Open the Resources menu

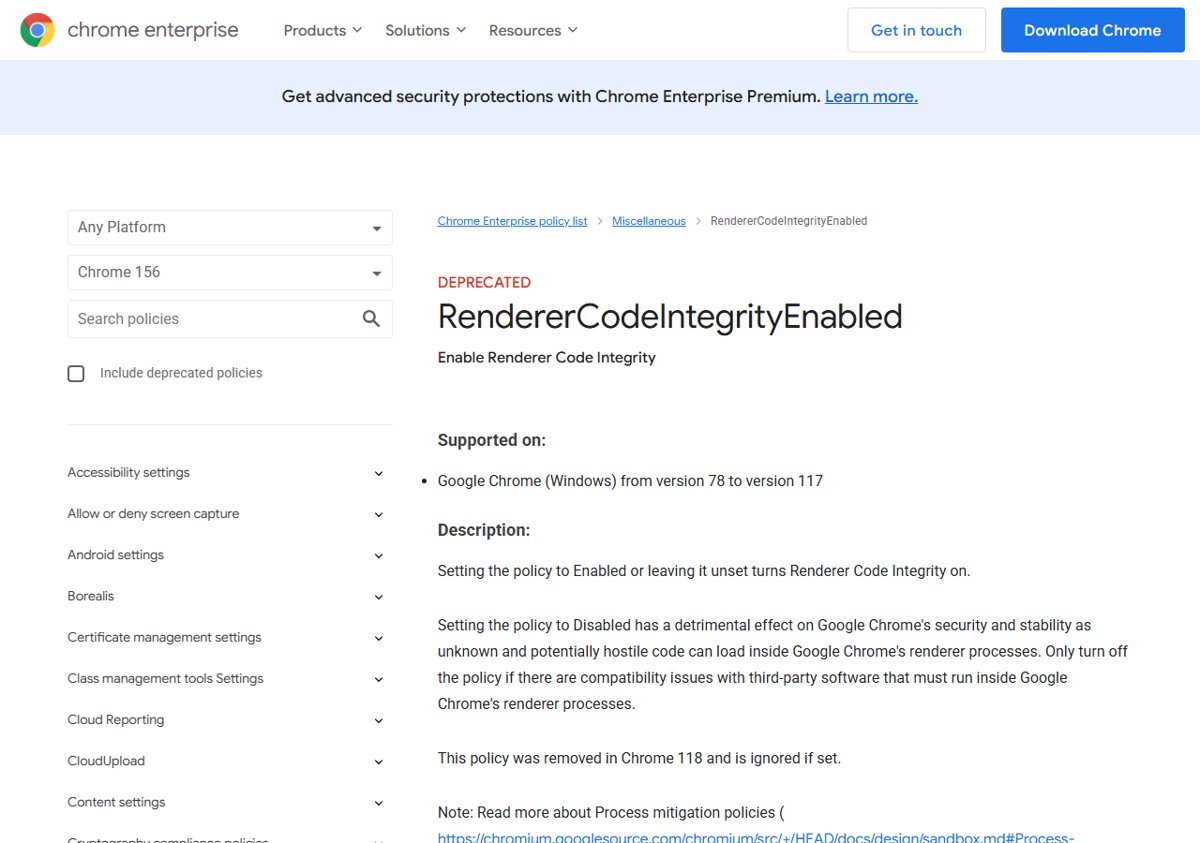pos(533,30)
